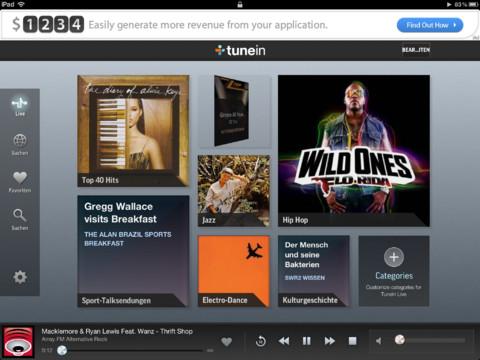
Task: Stop the playback
Action: (x=352, y=341)
